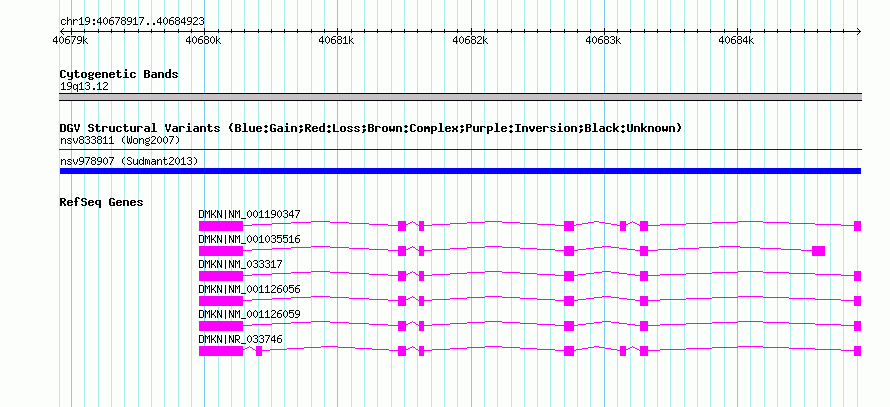Screen dimensions: 890x407
Task: Open the DMKN|NM_001190347 transcript label
Action: click(249, 215)
